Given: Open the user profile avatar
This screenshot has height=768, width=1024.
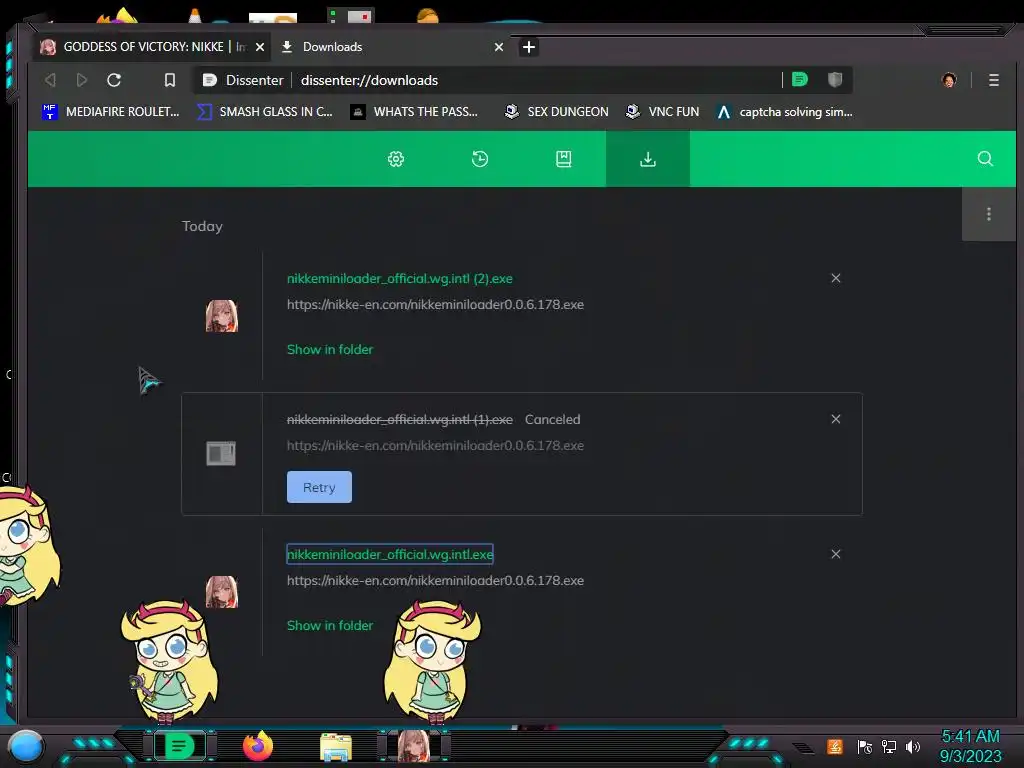Looking at the screenshot, I should [x=949, y=80].
